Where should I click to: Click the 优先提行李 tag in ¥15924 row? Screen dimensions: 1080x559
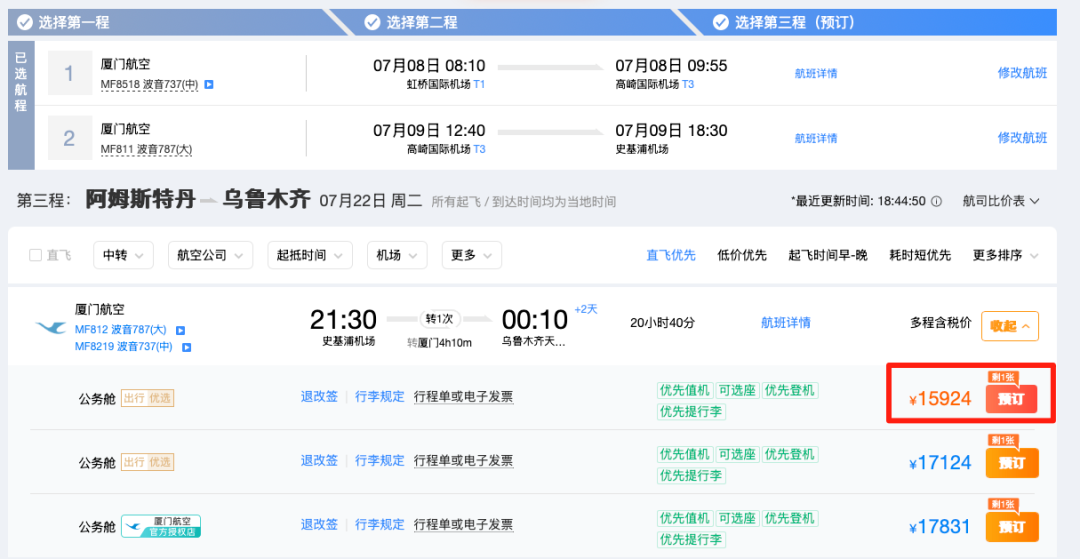[x=692, y=412]
